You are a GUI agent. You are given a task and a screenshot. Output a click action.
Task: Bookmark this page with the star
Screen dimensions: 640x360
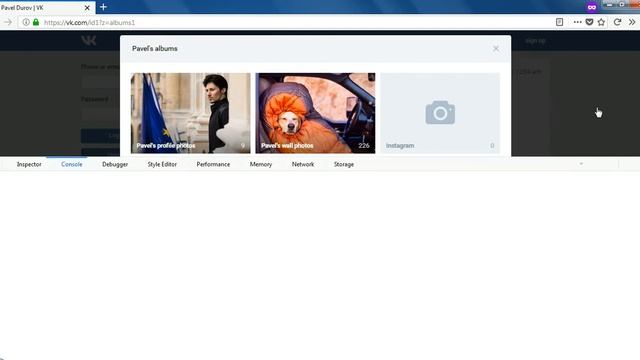pyautogui.click(x=601, y=22)
